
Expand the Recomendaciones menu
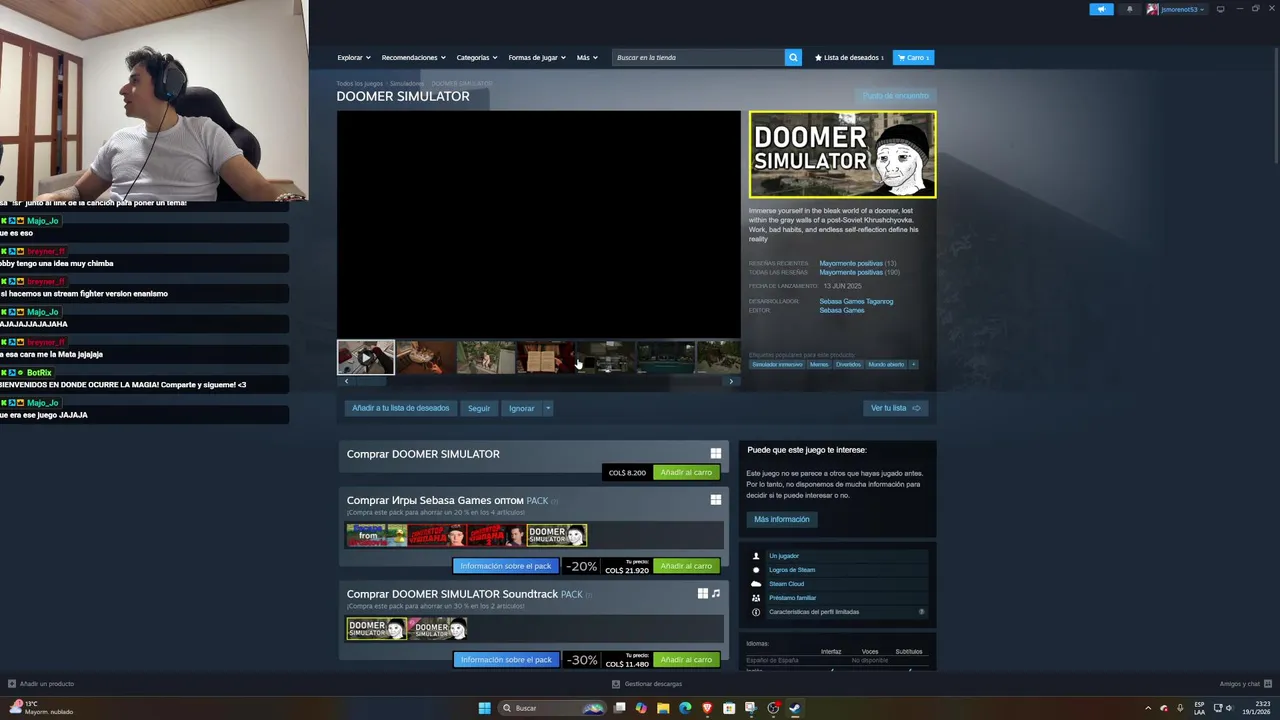(413, 58)
